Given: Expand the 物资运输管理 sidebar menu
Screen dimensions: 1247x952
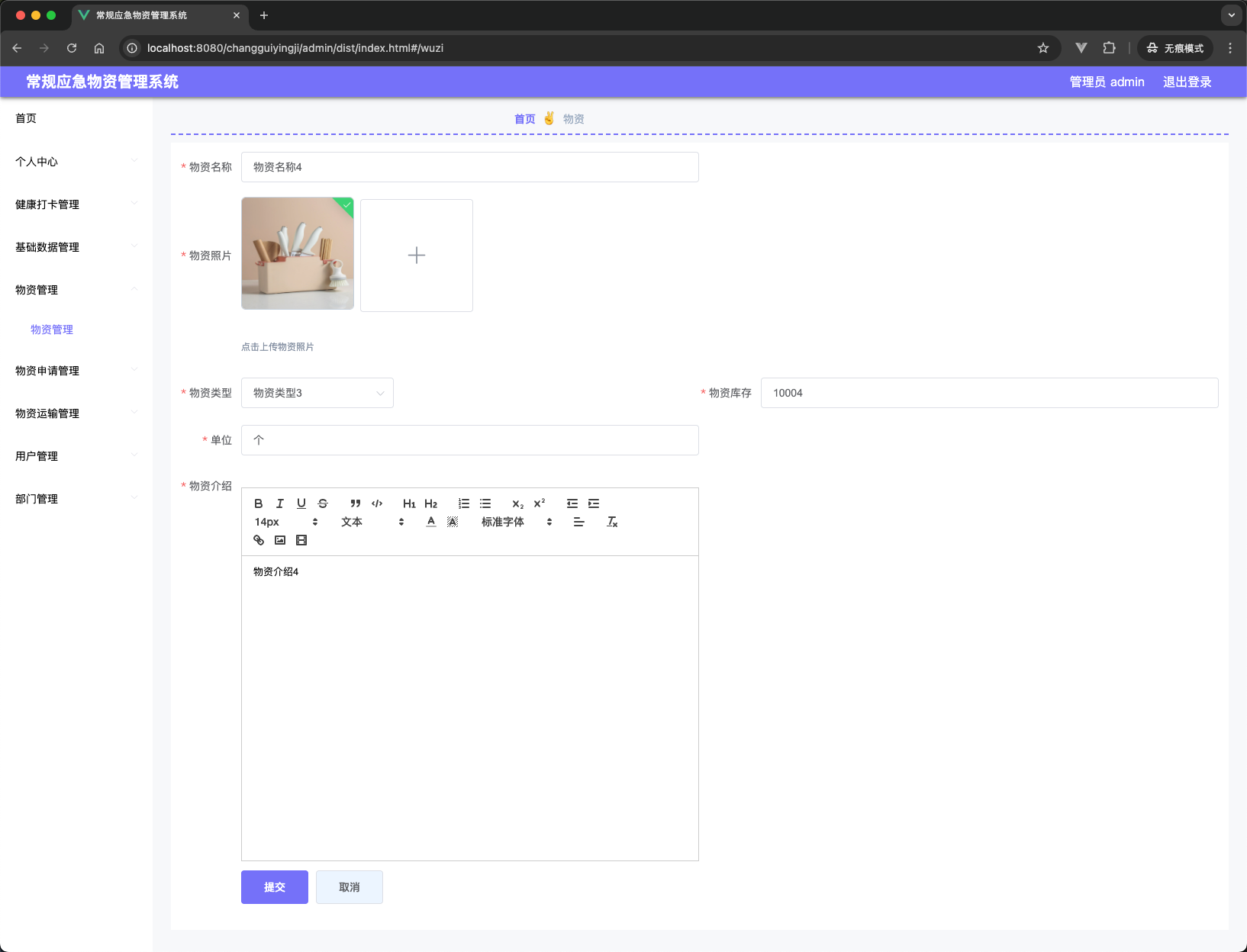Looking at the screenshot, I should [76, 413].
